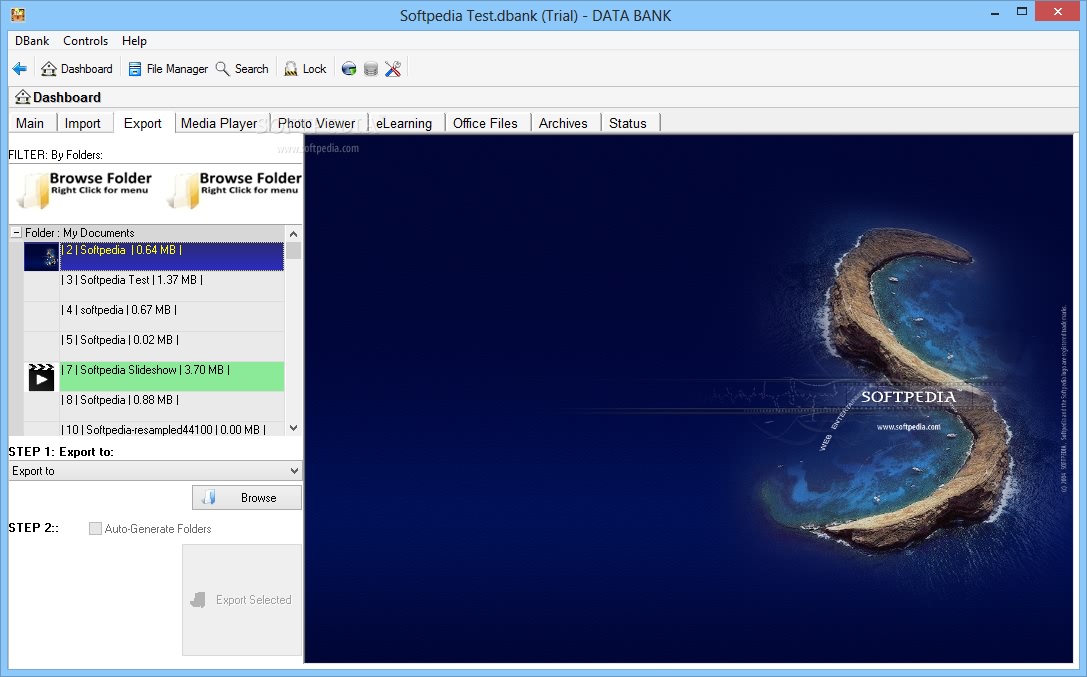
Task: Open the Help menu
Action: 134,41
